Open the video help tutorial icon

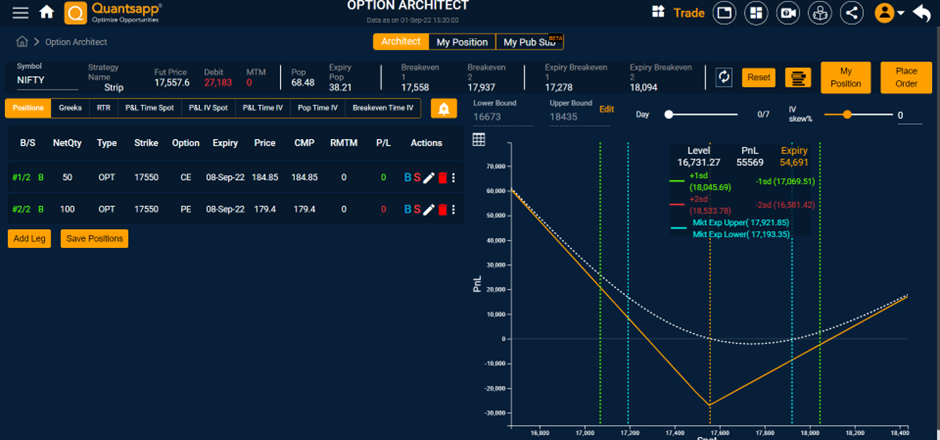[x=788, y=13]
